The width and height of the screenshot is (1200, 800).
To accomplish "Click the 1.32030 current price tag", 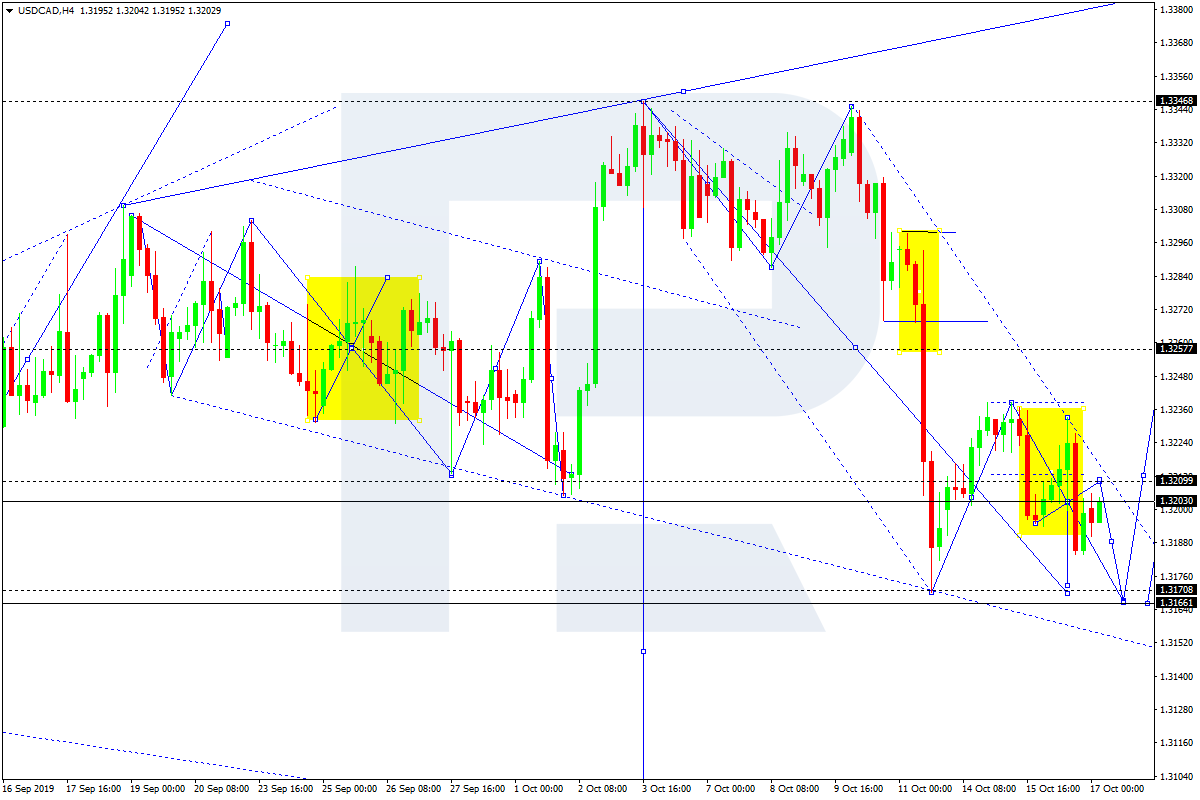I will click(x=1174, y=501).
